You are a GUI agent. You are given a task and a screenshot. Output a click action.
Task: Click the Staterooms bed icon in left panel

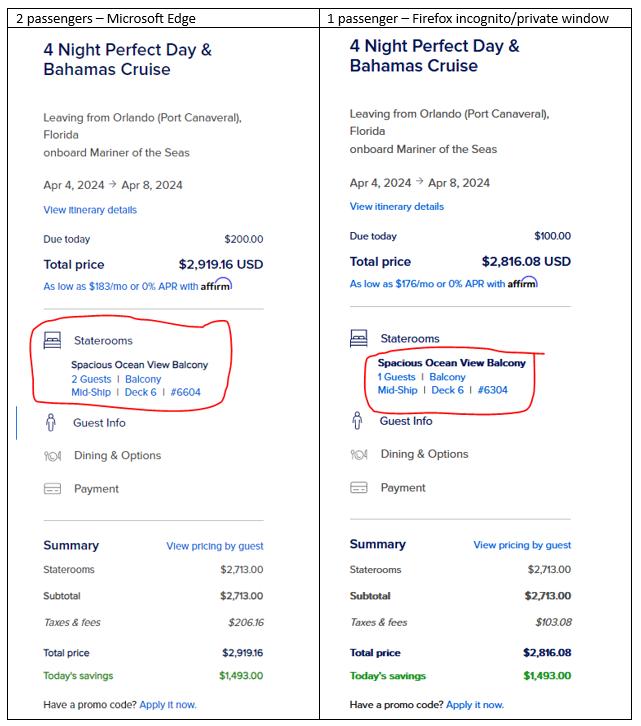[x=52, y=340]
